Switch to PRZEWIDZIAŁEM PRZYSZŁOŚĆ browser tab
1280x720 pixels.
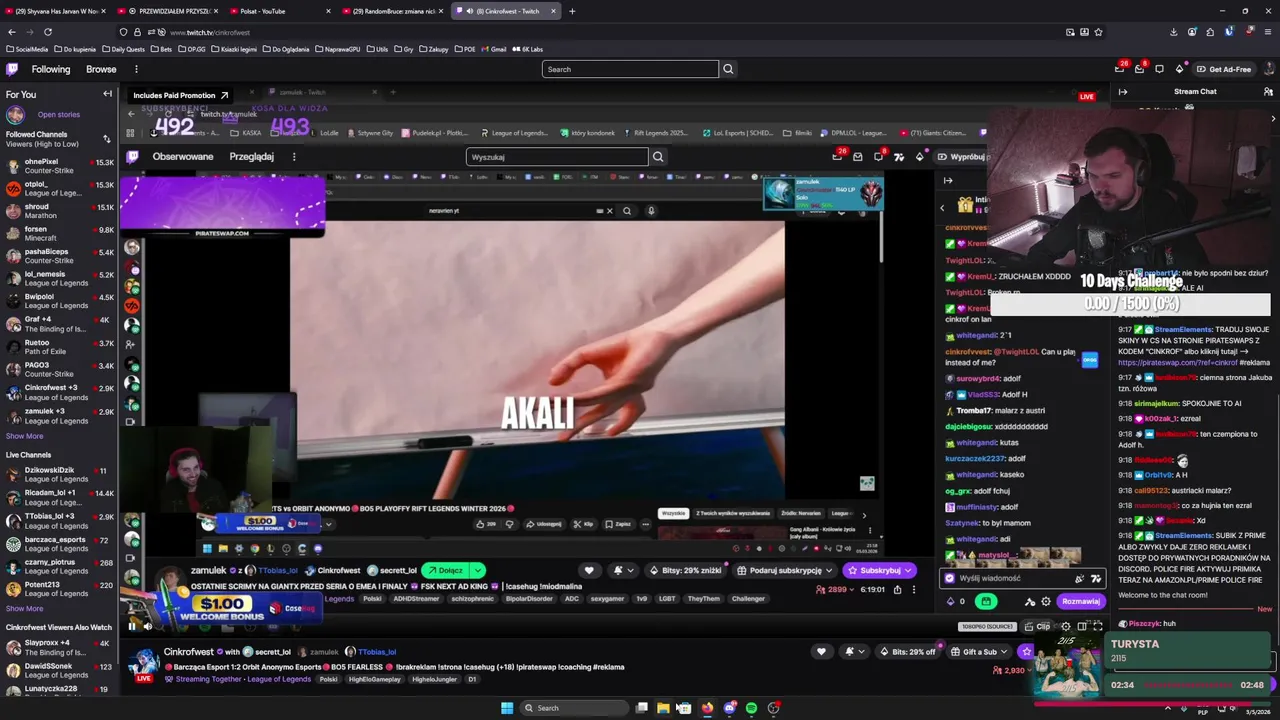[167, 11]
